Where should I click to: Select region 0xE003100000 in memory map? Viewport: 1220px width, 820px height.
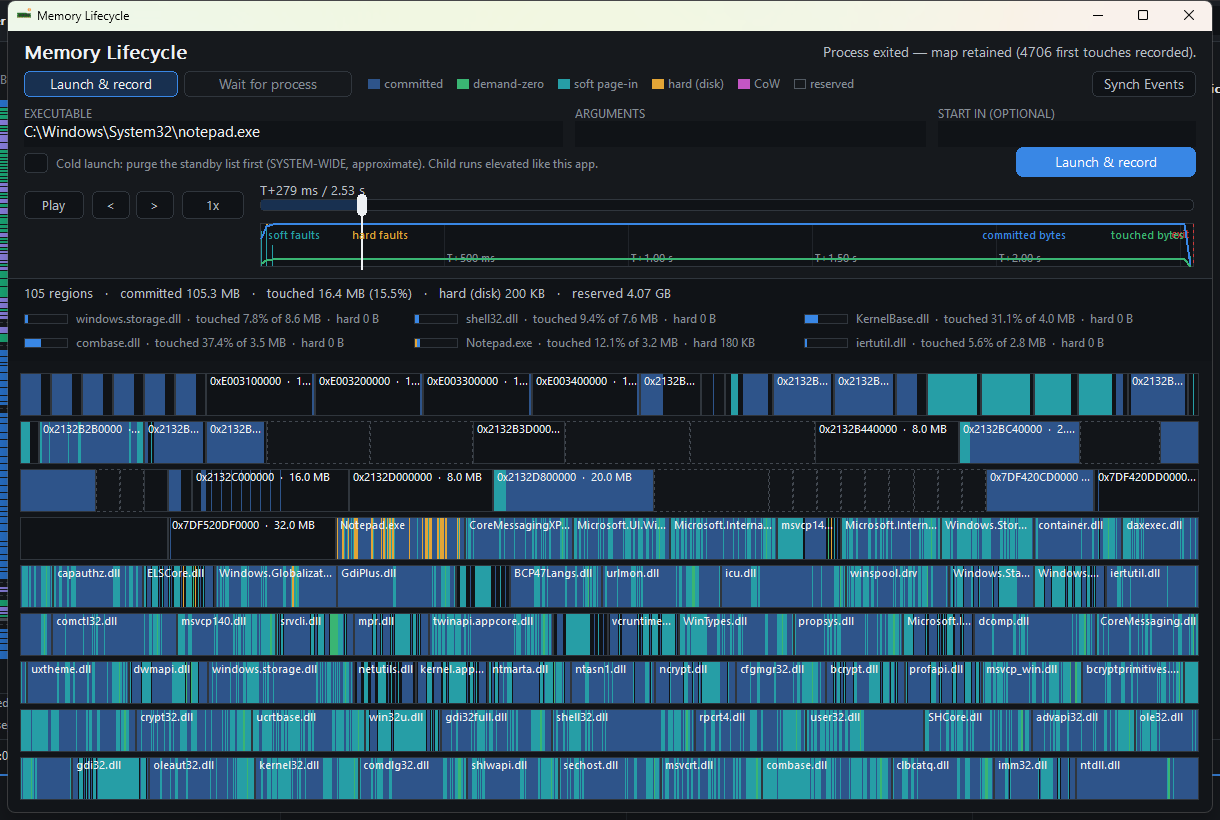point(260,394)
